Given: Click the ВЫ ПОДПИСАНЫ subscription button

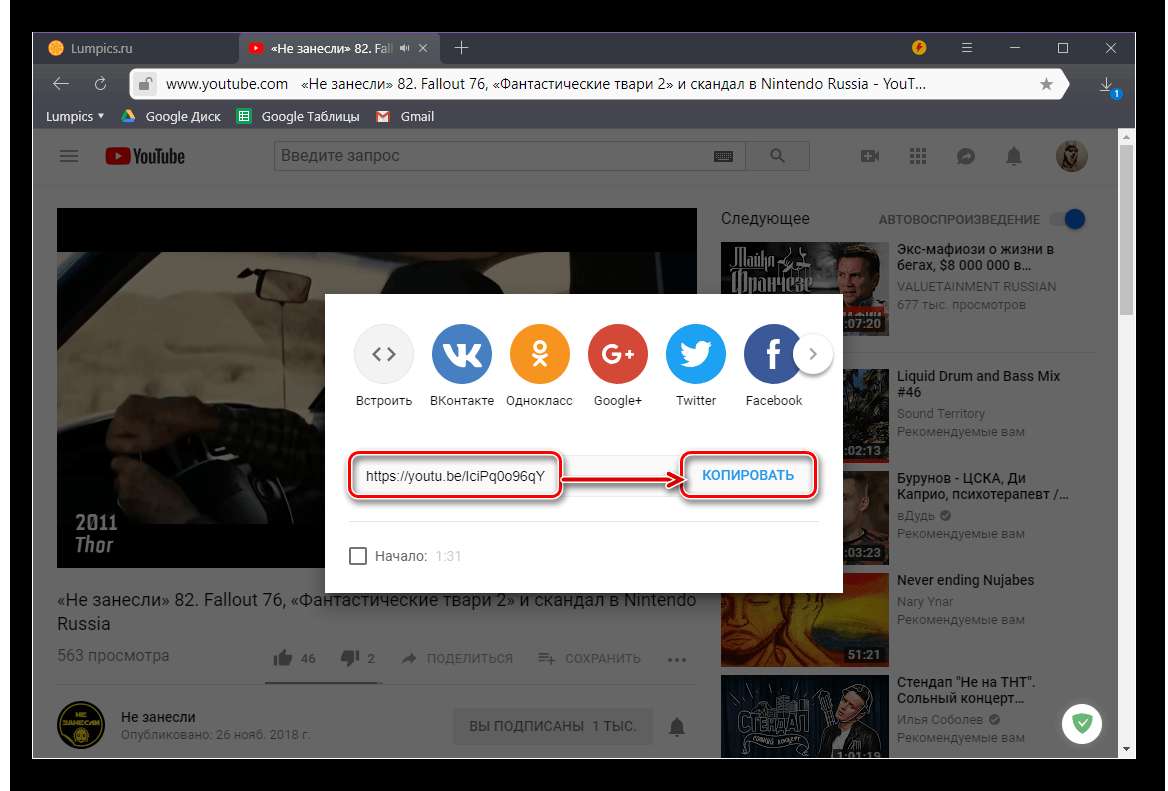Looking at the screenshot, I should (x=552, y=726).
